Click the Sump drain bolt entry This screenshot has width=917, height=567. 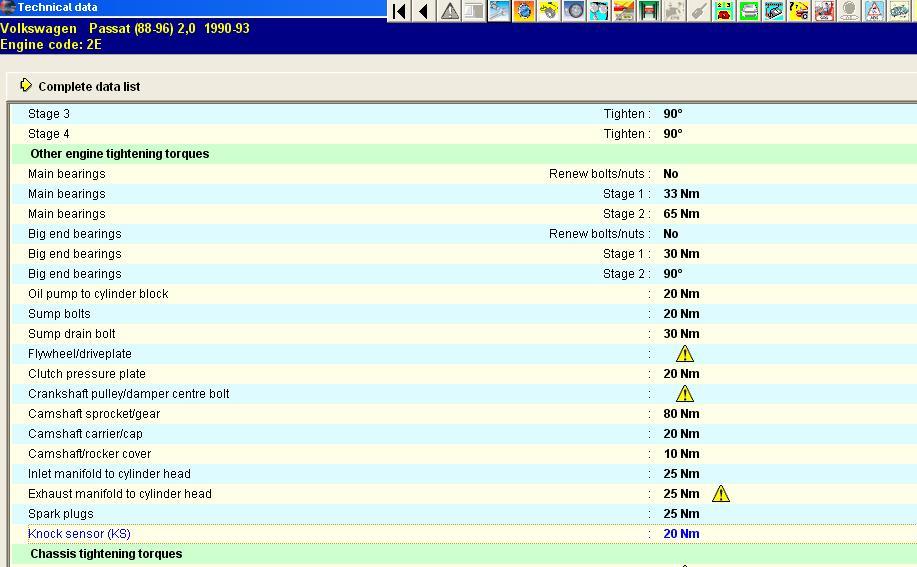pos(71,334)
